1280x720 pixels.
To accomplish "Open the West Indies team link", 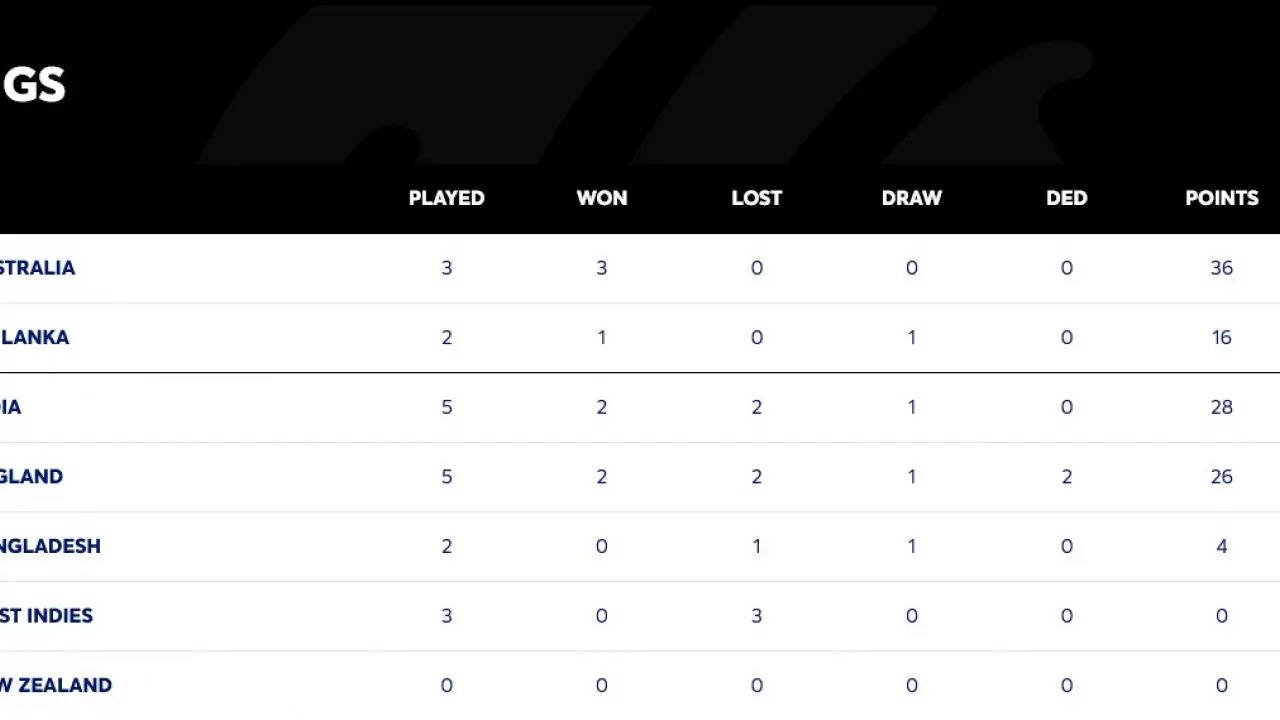I will 46,615.
